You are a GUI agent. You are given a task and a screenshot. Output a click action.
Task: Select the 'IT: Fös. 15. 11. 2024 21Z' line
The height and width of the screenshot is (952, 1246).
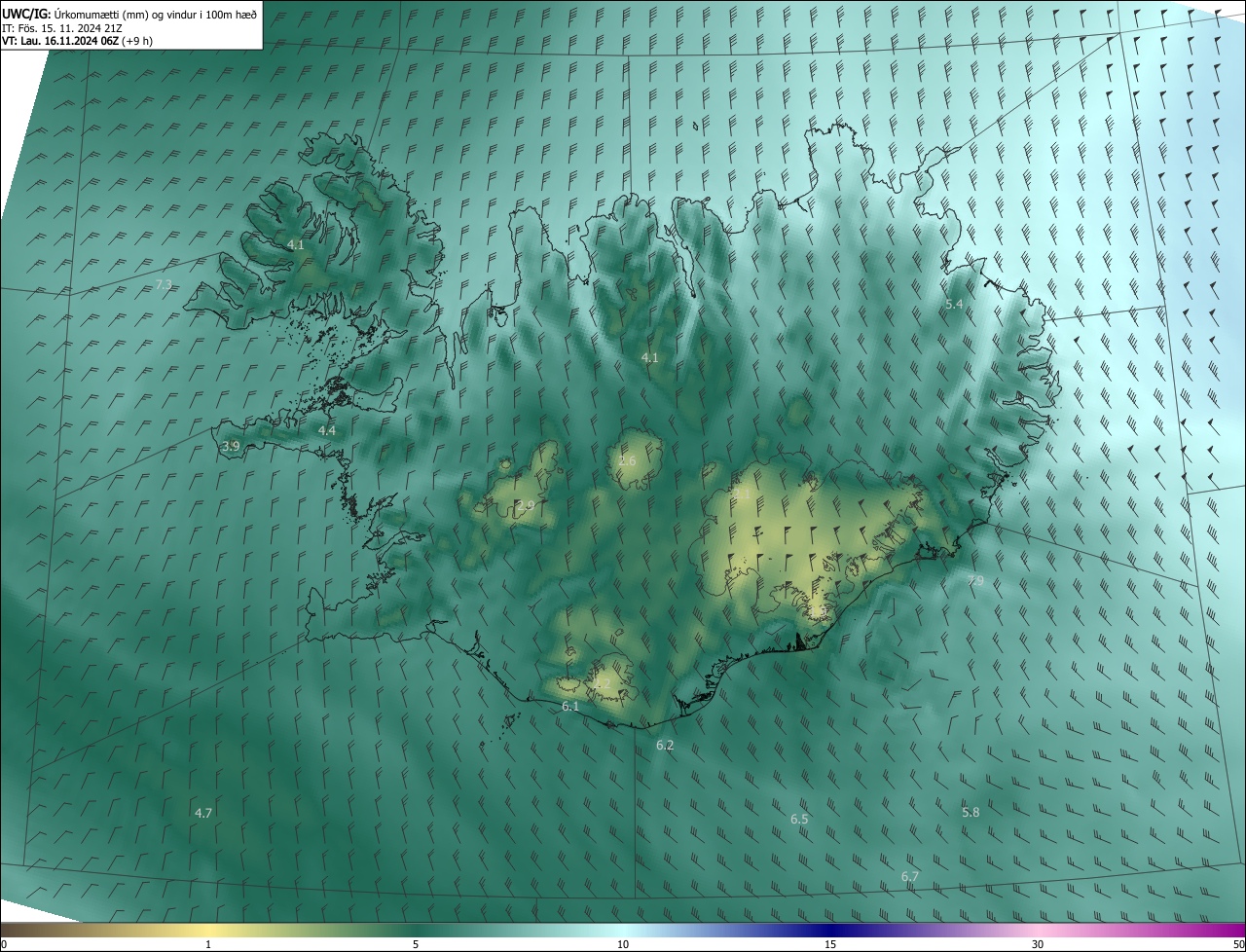click(63, 28)
